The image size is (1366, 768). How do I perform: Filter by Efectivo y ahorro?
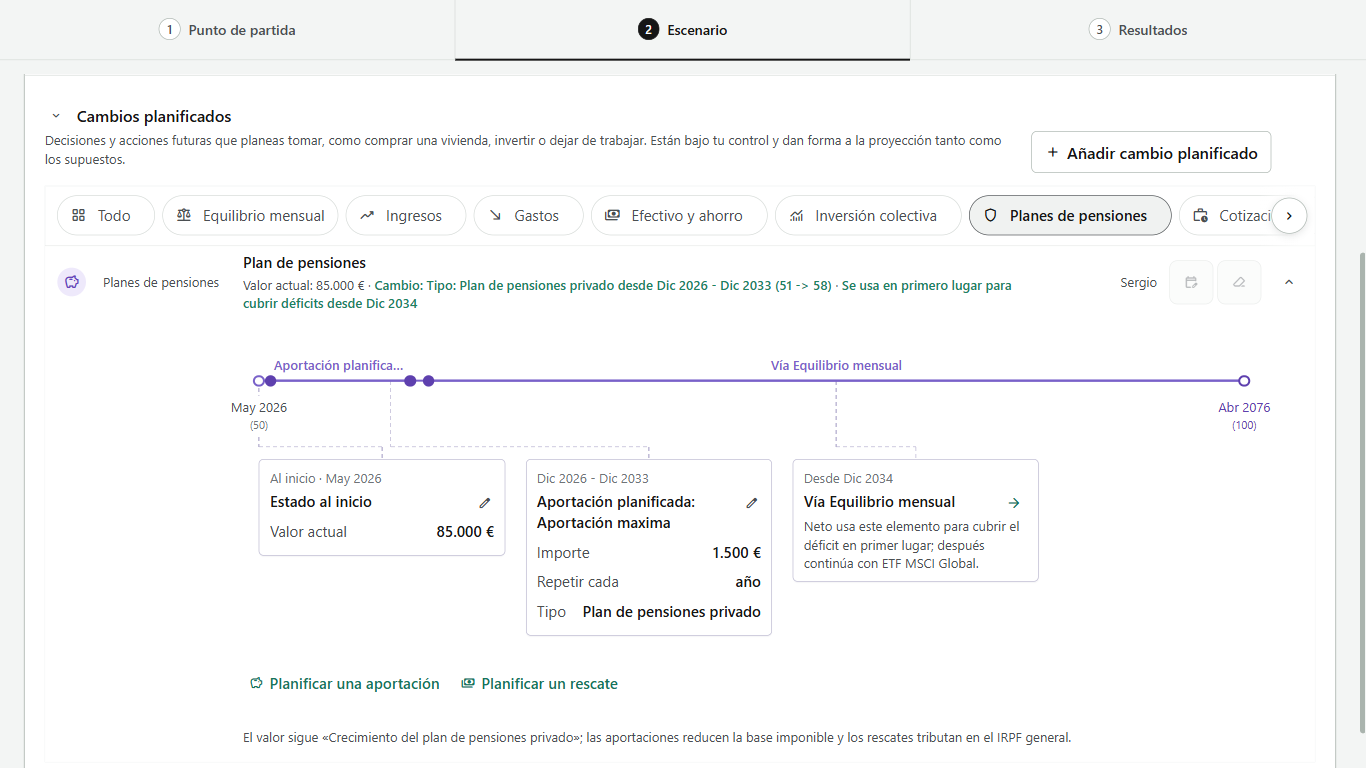pyautogui.click(x=679, y=215)
